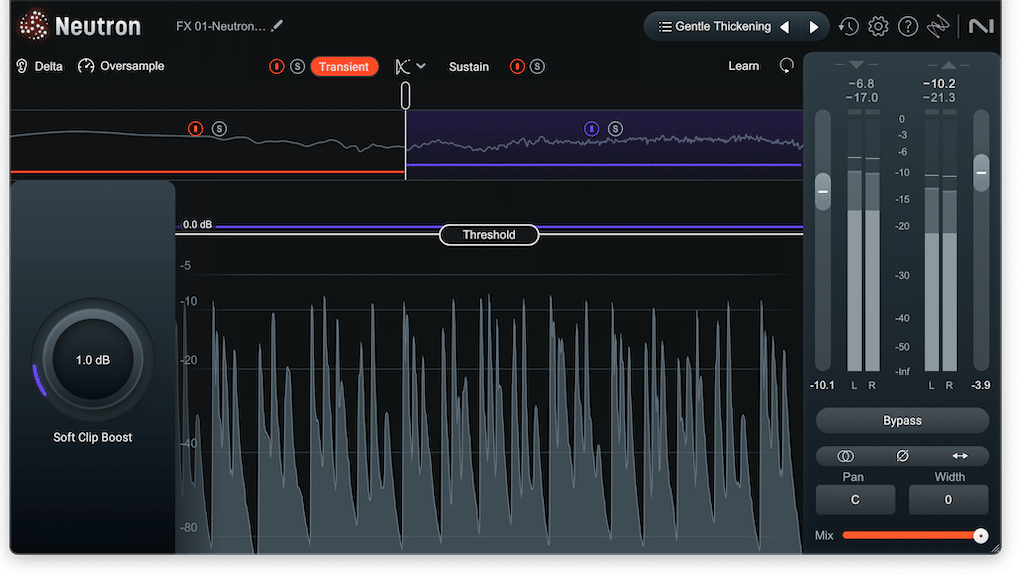The width and height of the screenshot is (1024, 581).
Task: Open the undo history clock icon
Action: (848, 27)
